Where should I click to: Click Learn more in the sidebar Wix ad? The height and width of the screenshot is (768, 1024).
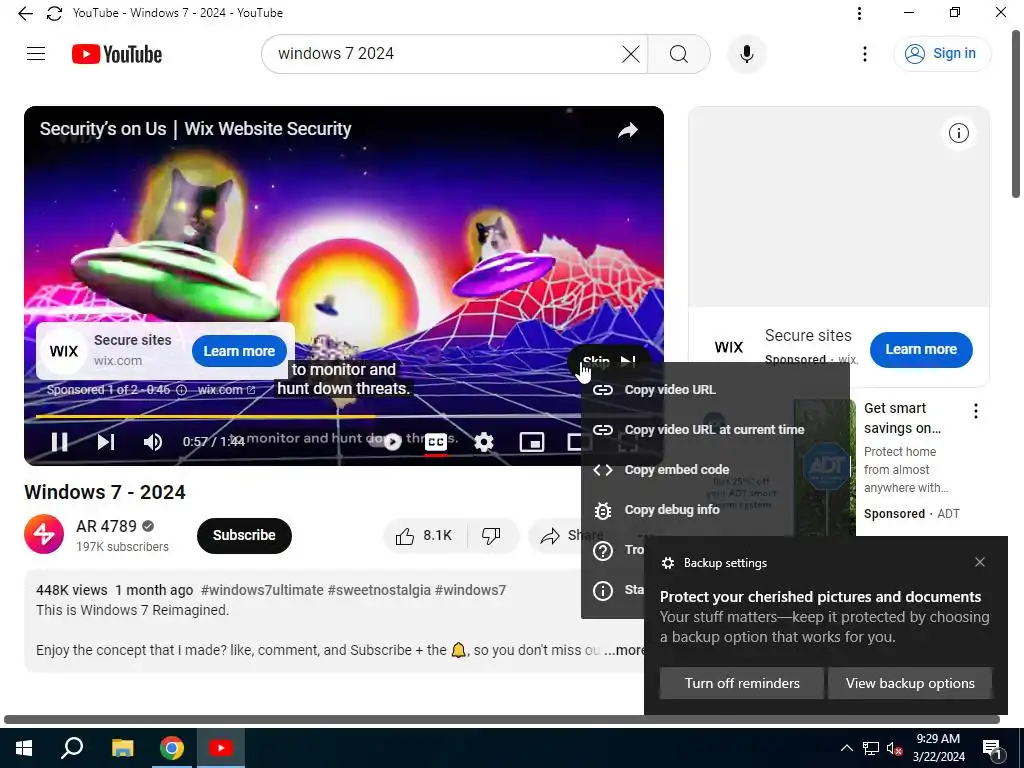click(x=921, y=349)
